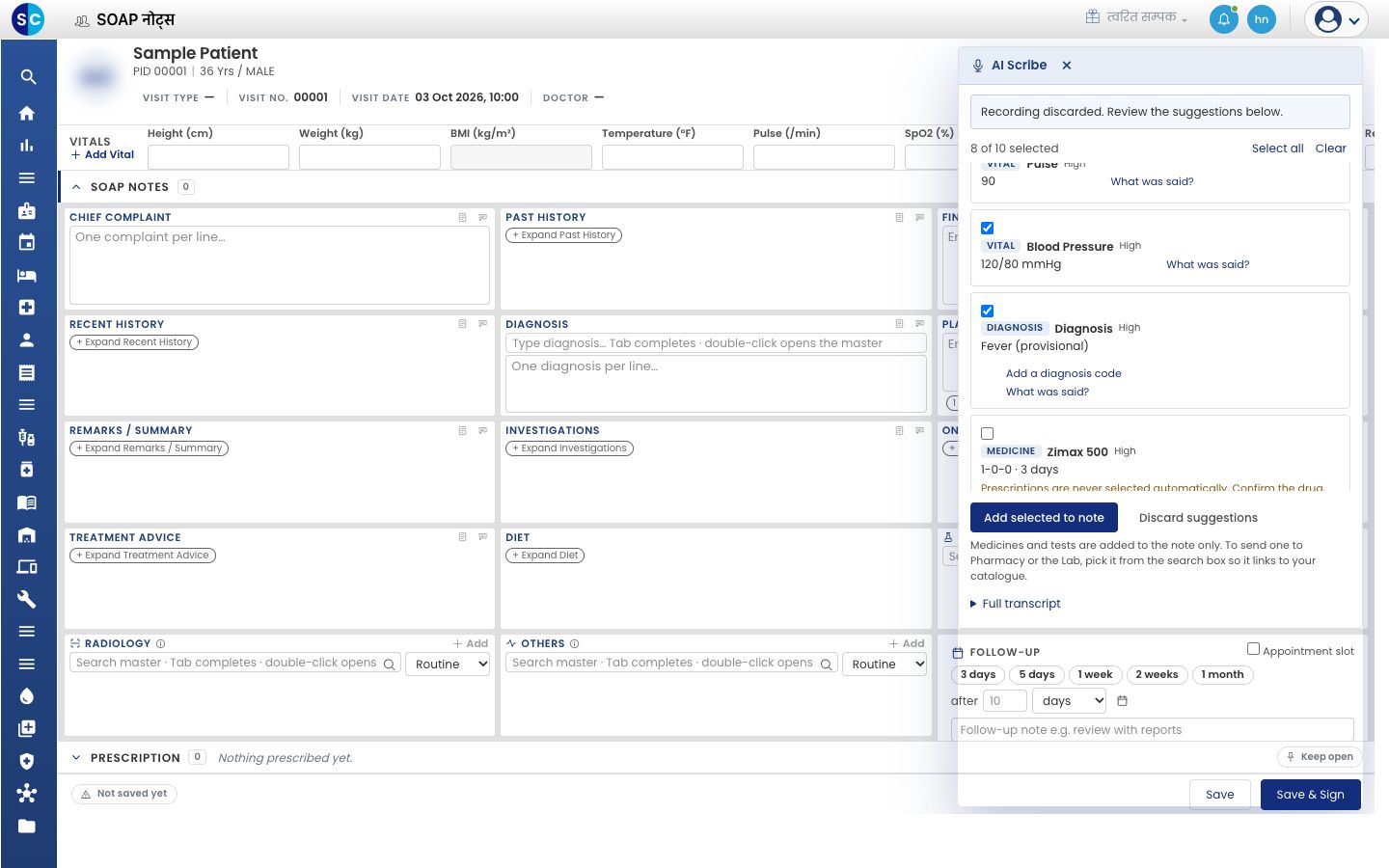Viewport: 1389px width, 868px height.
Task: Expand the Full transcript disclosure
Action: pos(1016,604)
